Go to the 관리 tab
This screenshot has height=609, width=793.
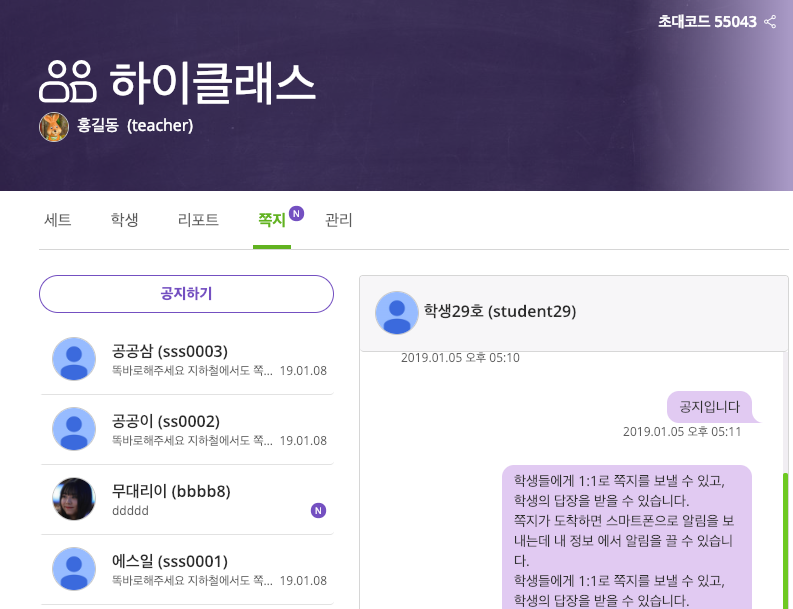pos(338,220)
